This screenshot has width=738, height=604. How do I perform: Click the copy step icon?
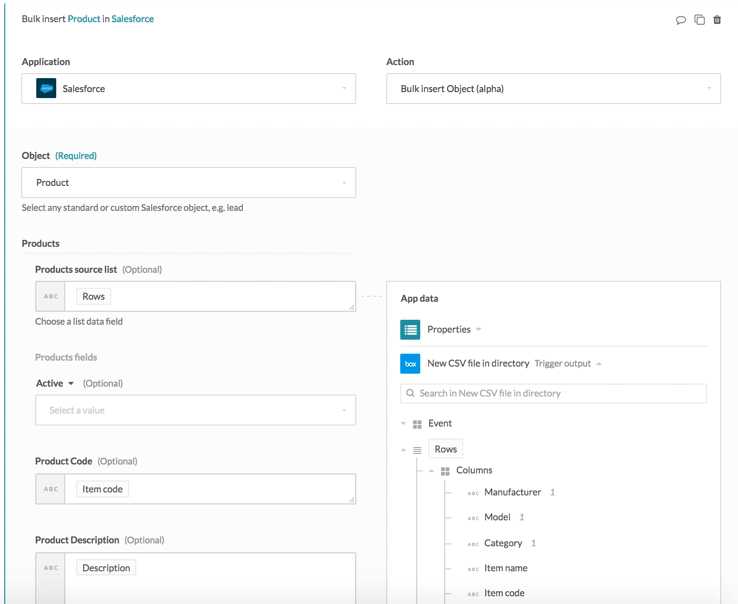click(699, 20)
